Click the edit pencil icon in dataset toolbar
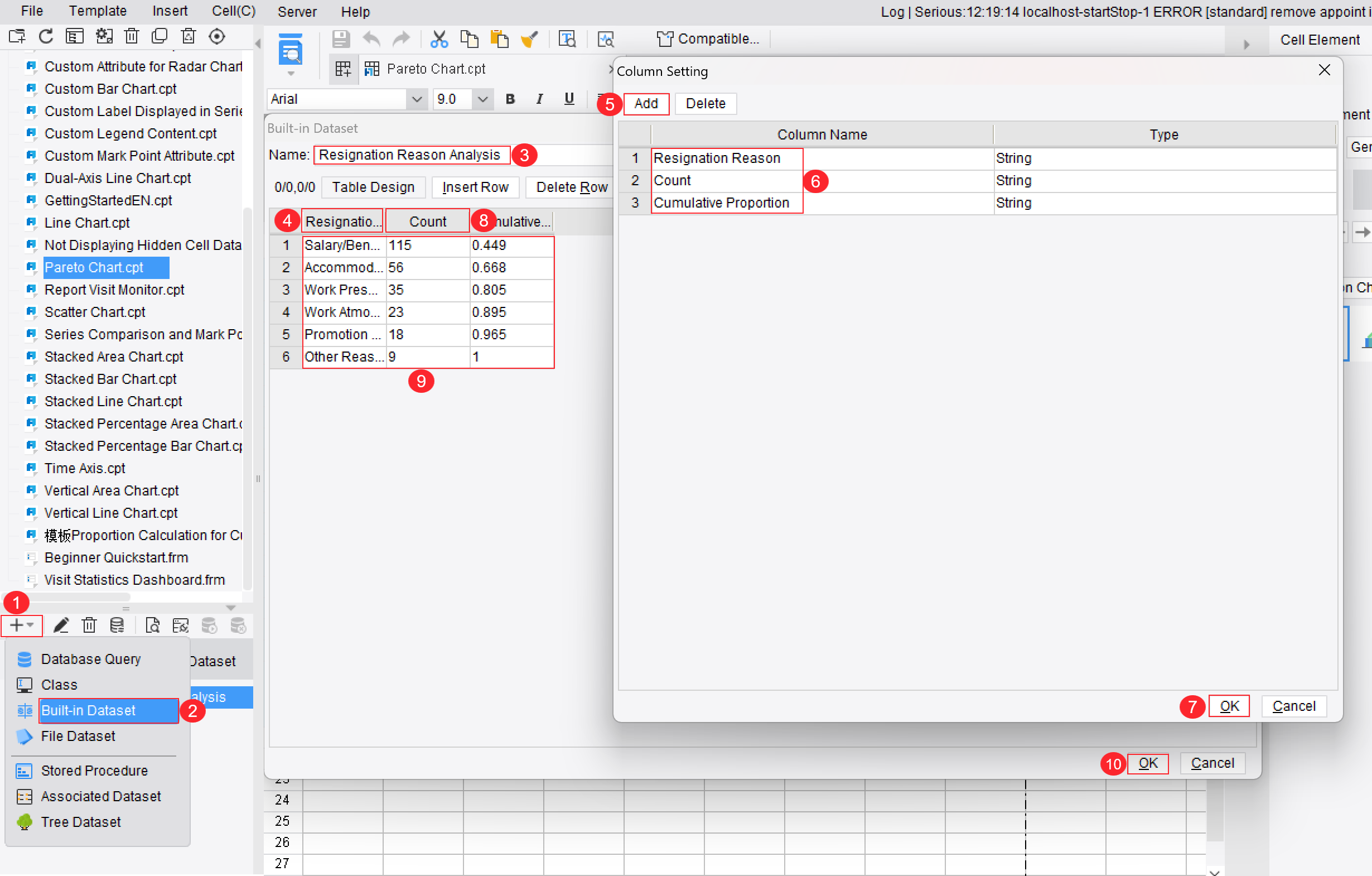This screenshot has height=876, width=1372. click(61, 625)
